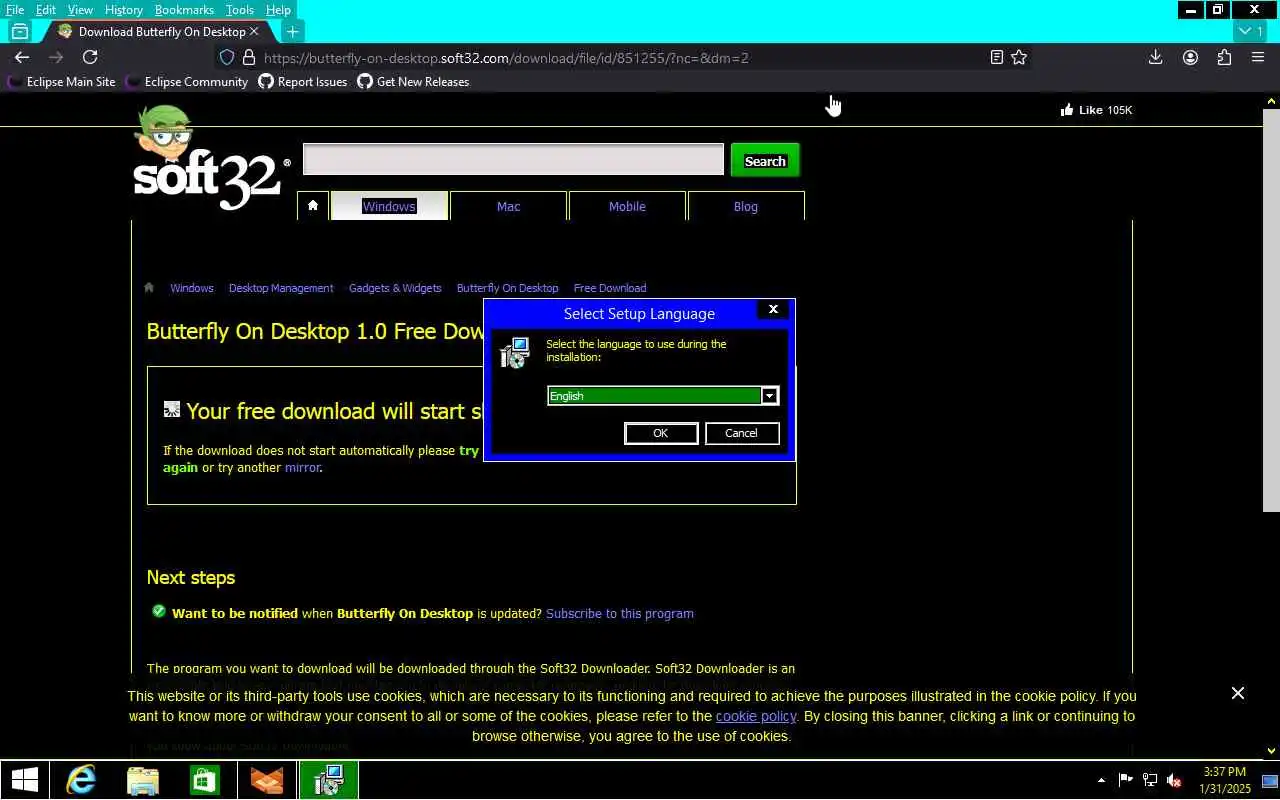Open the View menu
This screenshot has height=800, width=1280.
(80, 10)
